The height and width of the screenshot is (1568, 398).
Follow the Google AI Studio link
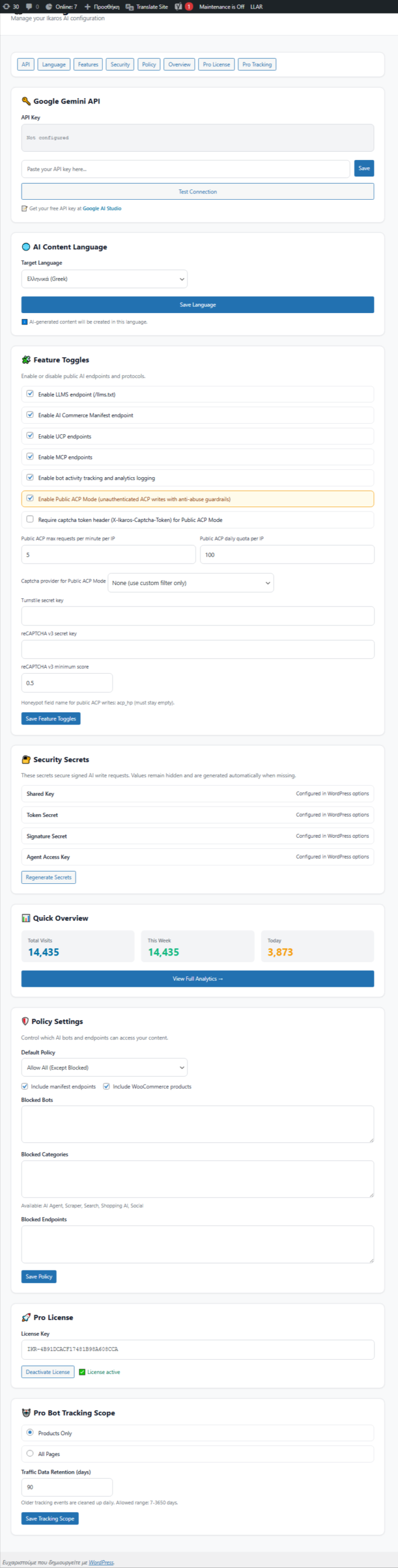point(102,208)
